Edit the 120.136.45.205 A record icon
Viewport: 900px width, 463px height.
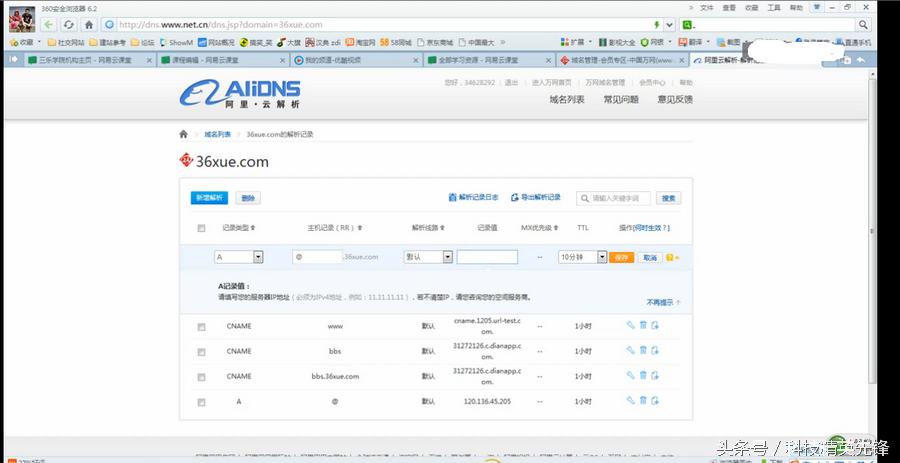pos(630,400)
